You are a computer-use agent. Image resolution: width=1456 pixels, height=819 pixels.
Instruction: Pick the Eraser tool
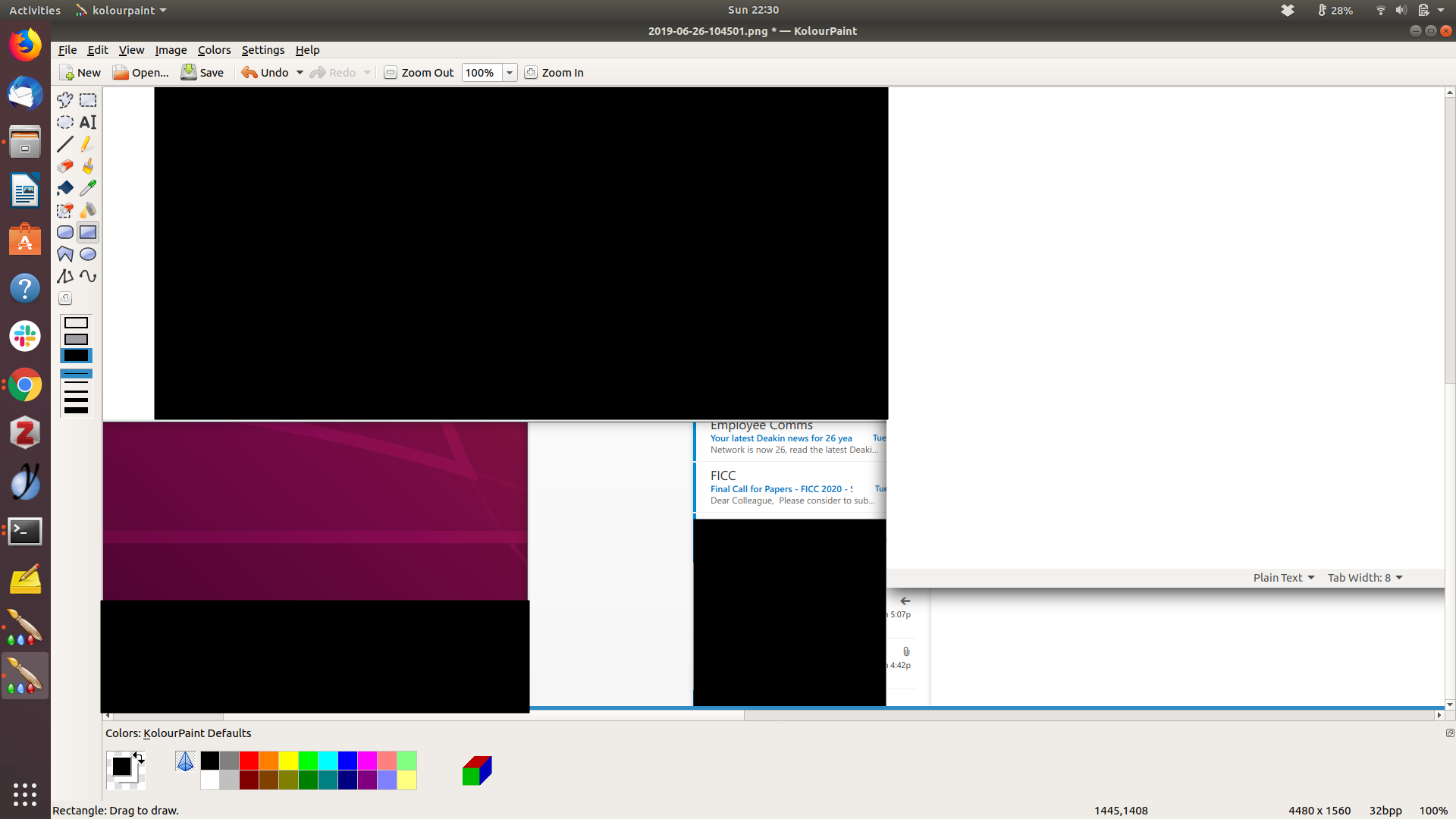click(x=65, y=166)
